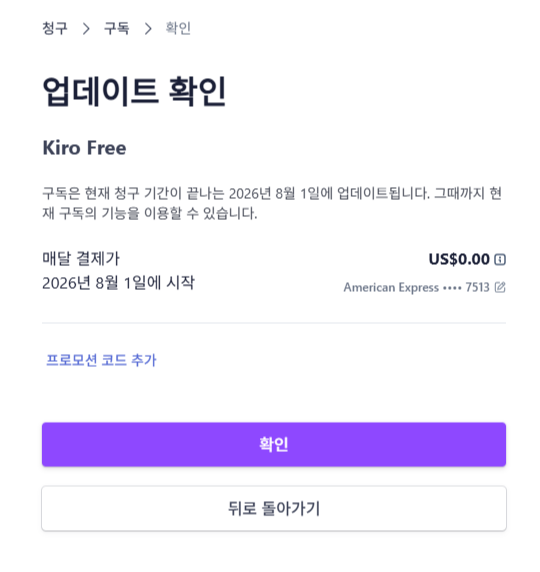Screen dimensions: 540x572
Task: Click the 7513 card ending digits
Action: [478, 287]
